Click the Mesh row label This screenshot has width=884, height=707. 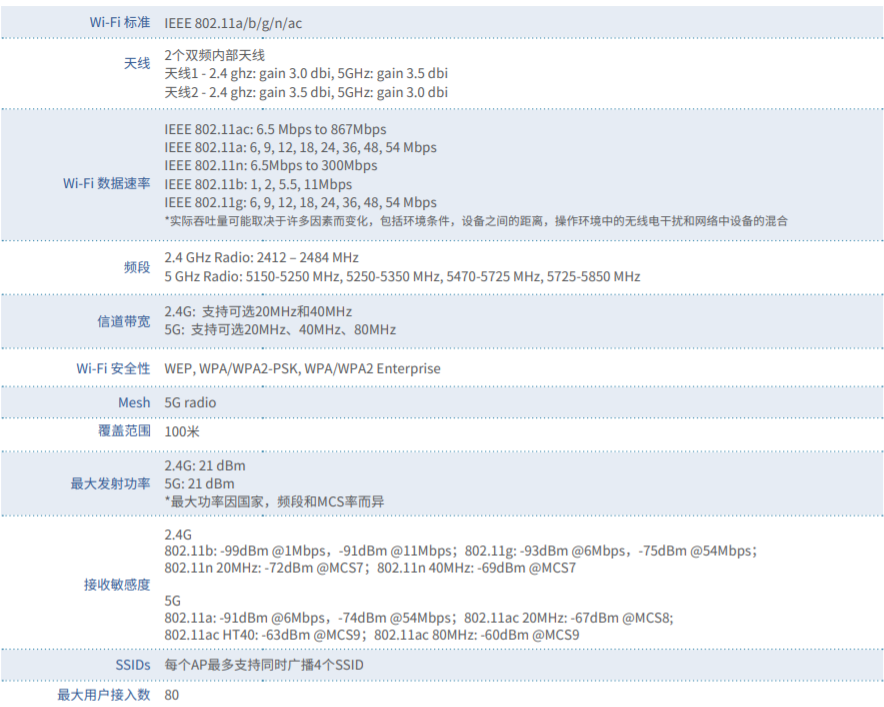pos(133,402)
